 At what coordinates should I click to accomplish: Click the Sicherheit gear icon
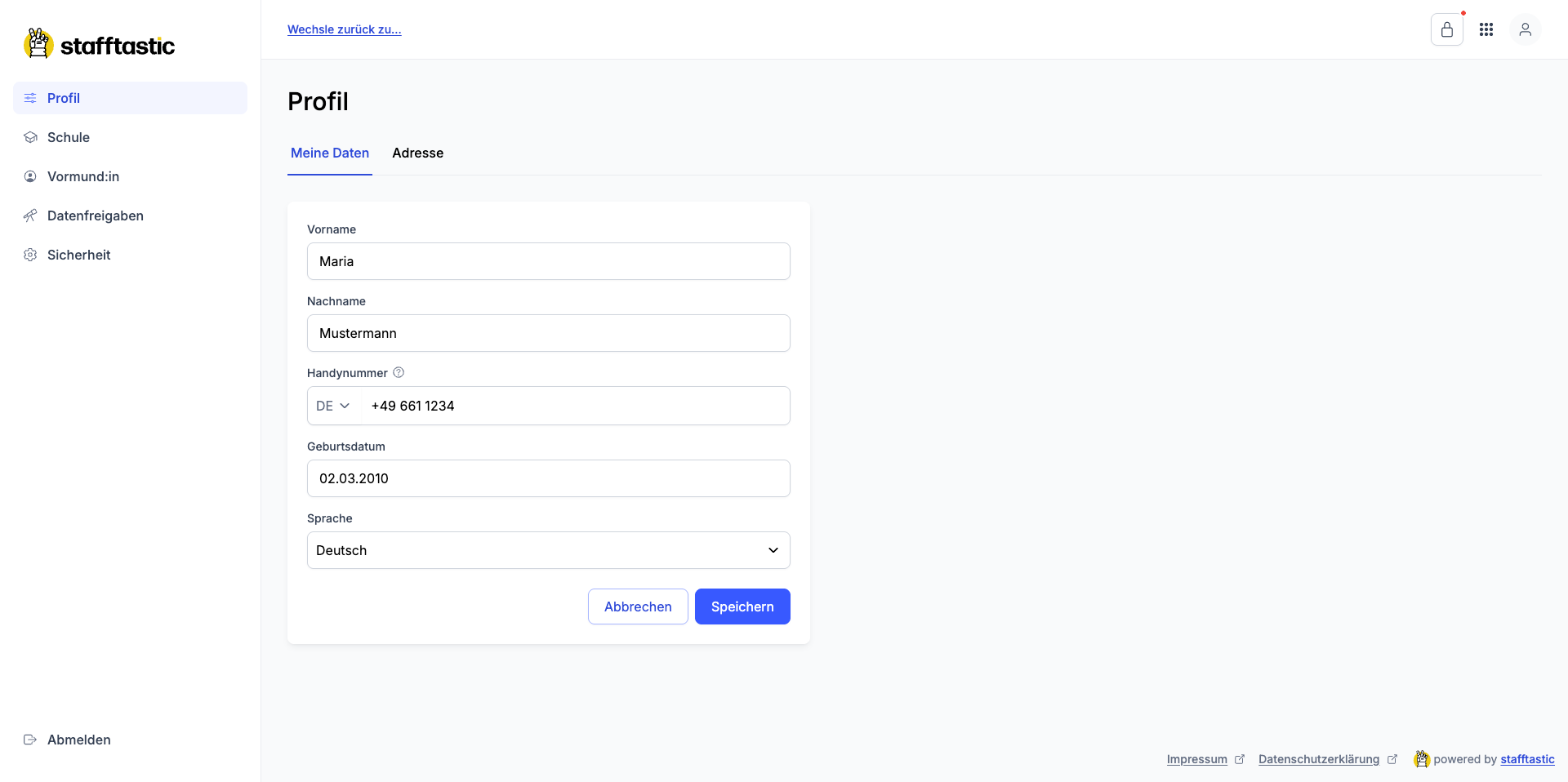coord(30,255)
